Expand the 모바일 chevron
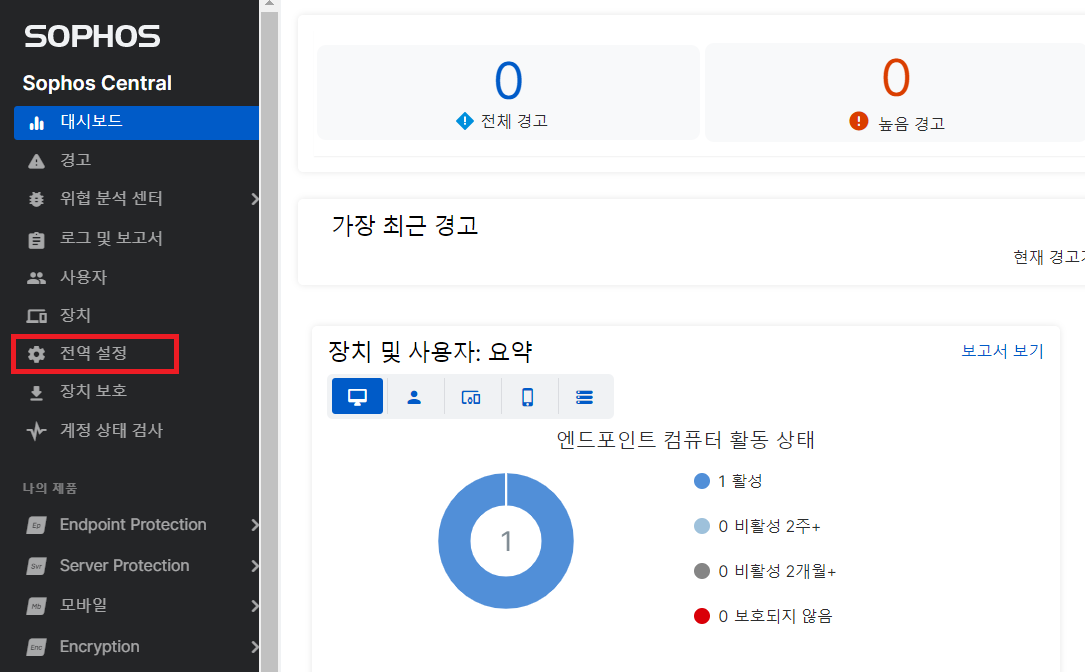This screenshot has height=672, width=1085. [254, 606]
